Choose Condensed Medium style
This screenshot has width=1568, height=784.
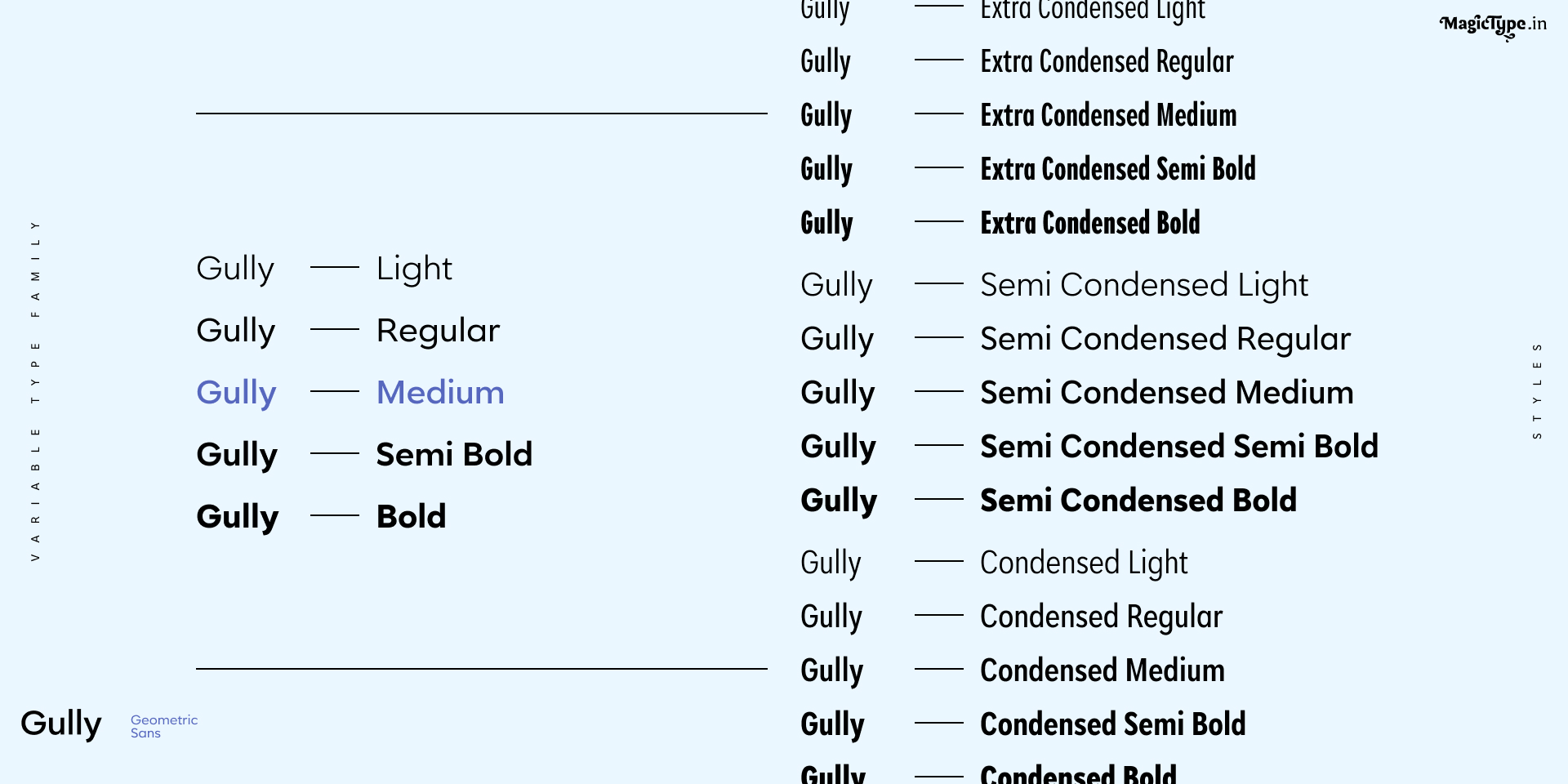(x=1102, y=670)
